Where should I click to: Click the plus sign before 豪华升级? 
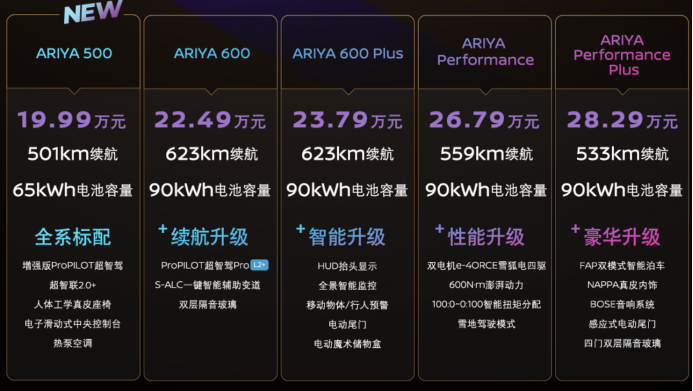575,228
